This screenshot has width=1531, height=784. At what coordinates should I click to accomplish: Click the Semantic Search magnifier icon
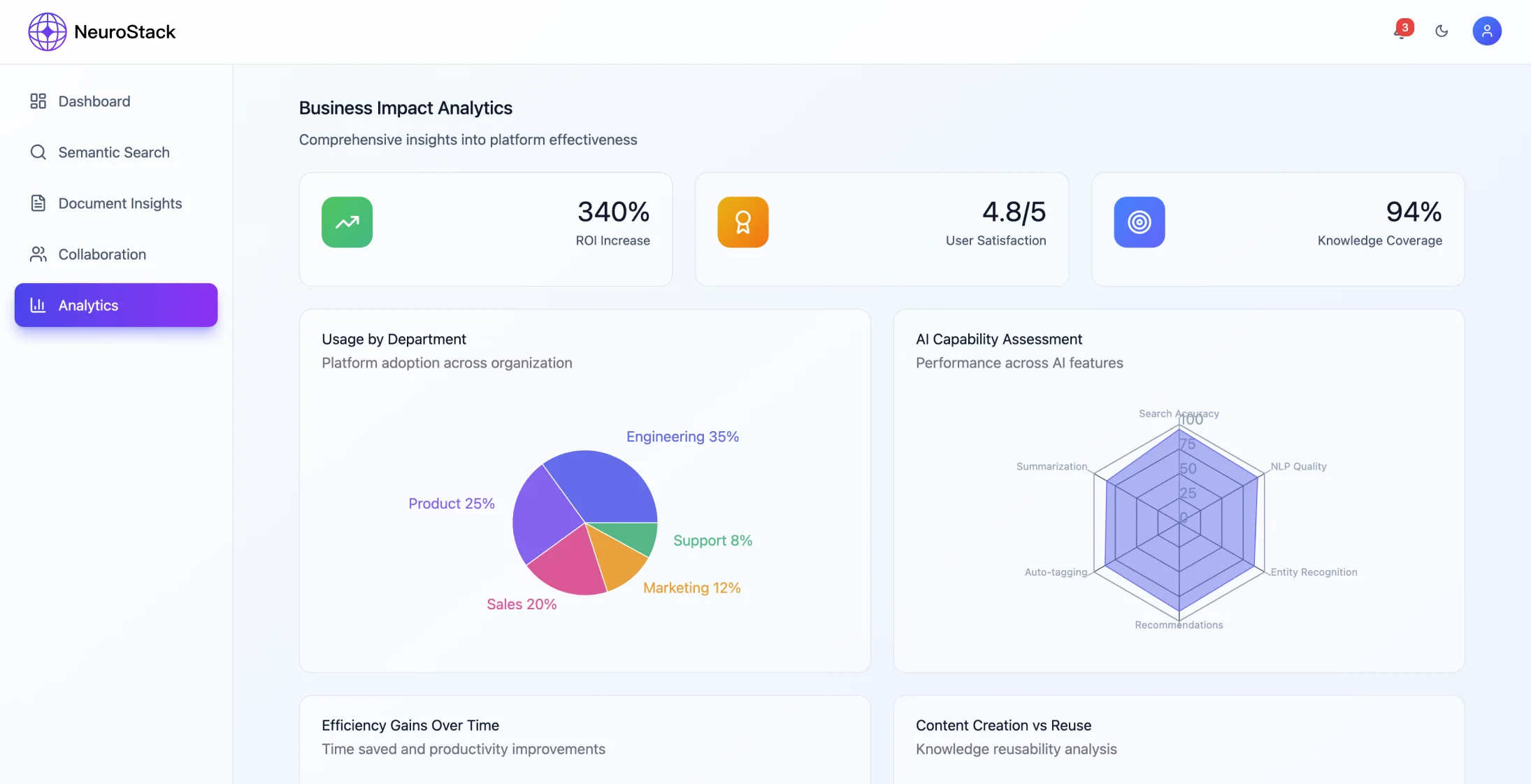tap(38, 152)
